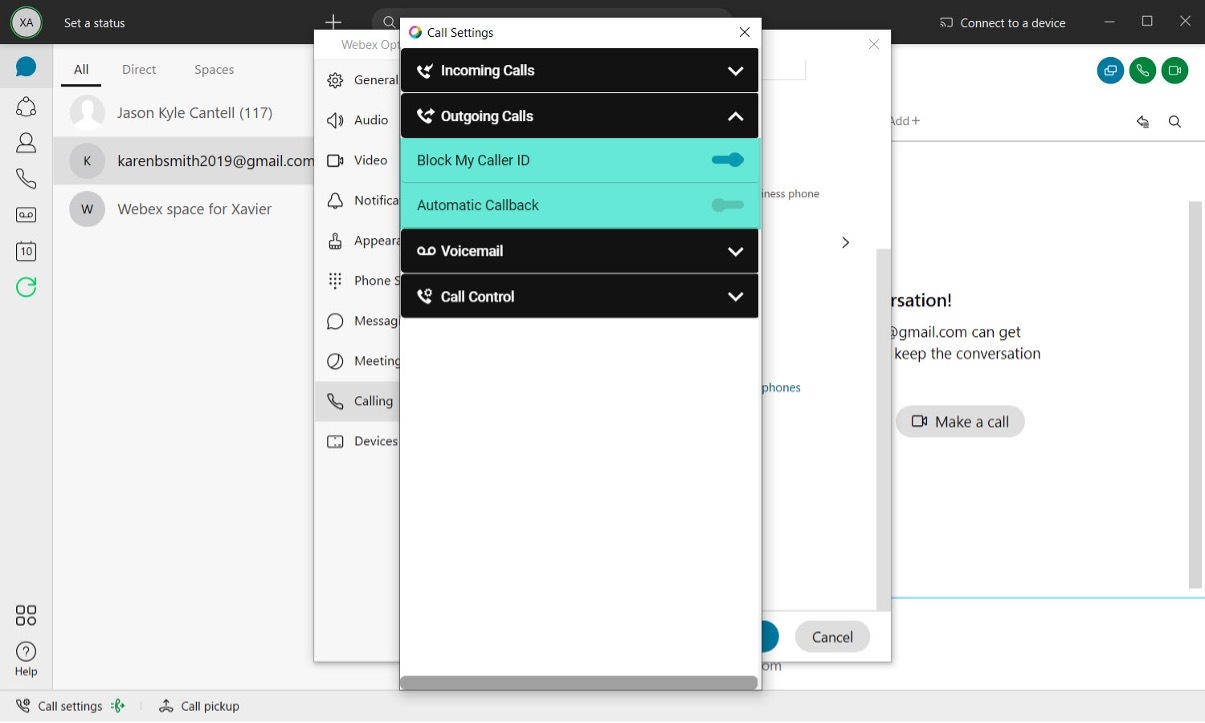Open Devices in Webex Options menu
Image resolution: width=1205 pixels, height=723 pixels.
coord(357,441)
